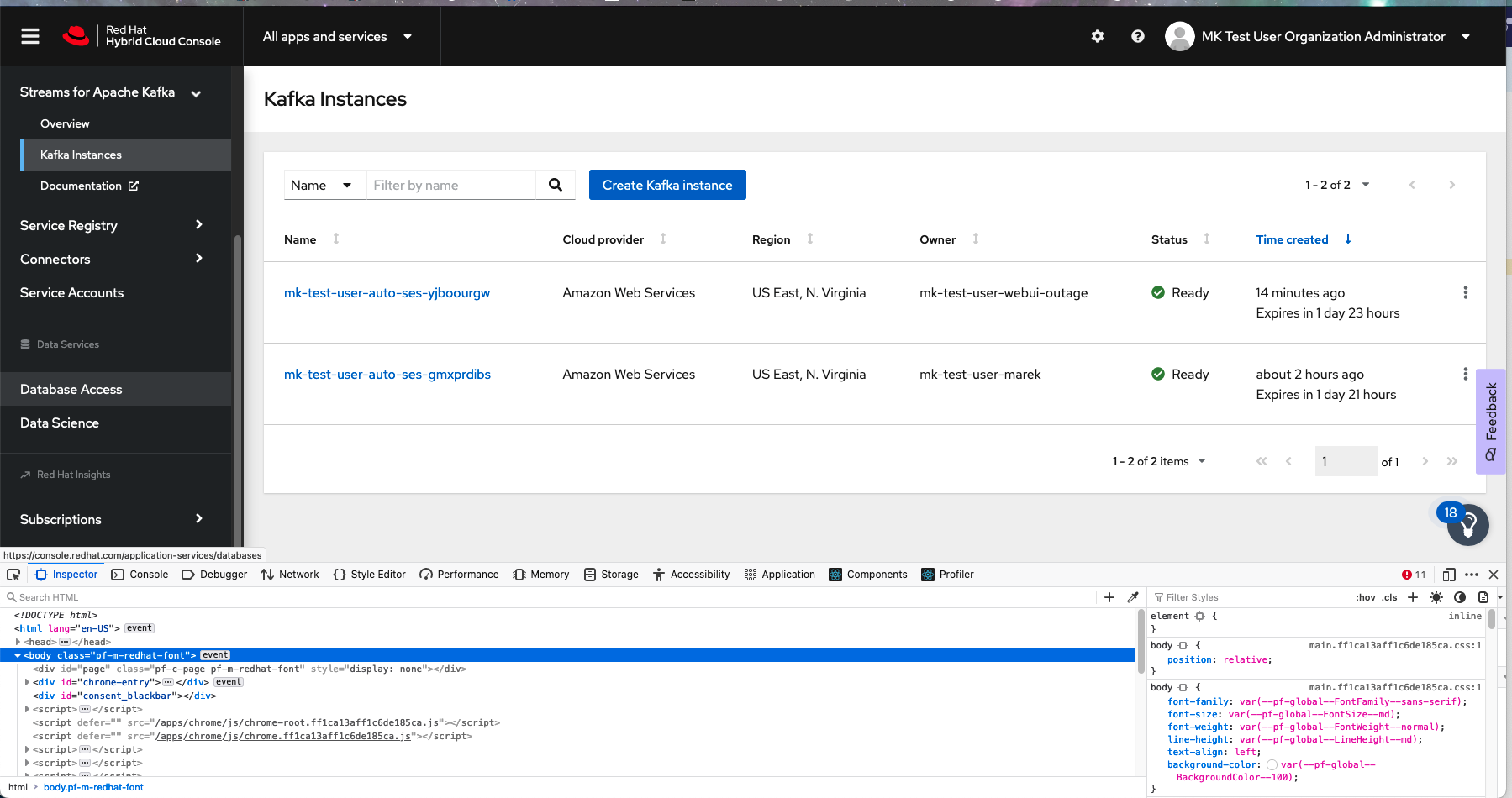1512x798 pixels.
Task: Open the mk-test-user-auto-ses-gmxprdibs instance link
Action: point(387,375)
